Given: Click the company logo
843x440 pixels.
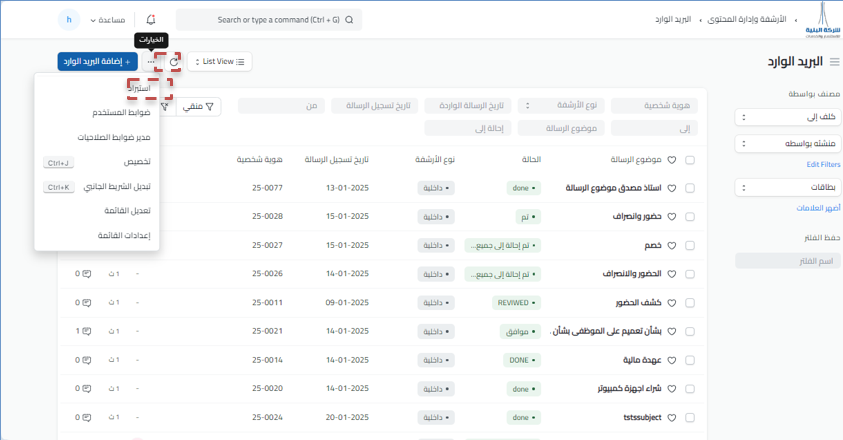Looking at the screenshot, I should [x=823, y=20].
